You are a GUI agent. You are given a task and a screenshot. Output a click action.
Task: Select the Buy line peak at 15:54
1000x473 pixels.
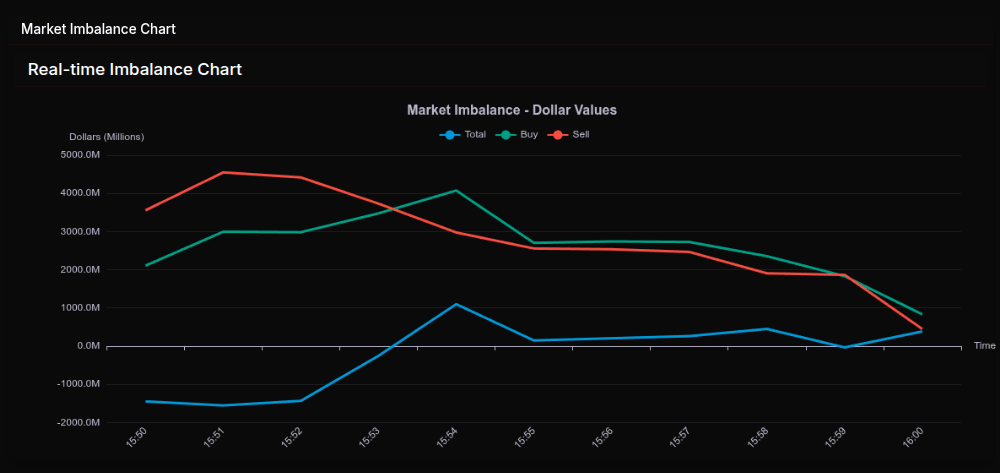456,190
